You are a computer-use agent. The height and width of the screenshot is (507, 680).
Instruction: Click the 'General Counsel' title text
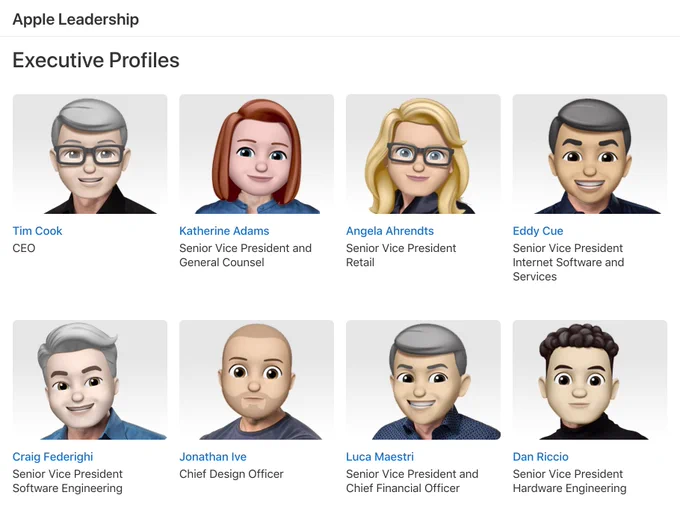point(222,262)
